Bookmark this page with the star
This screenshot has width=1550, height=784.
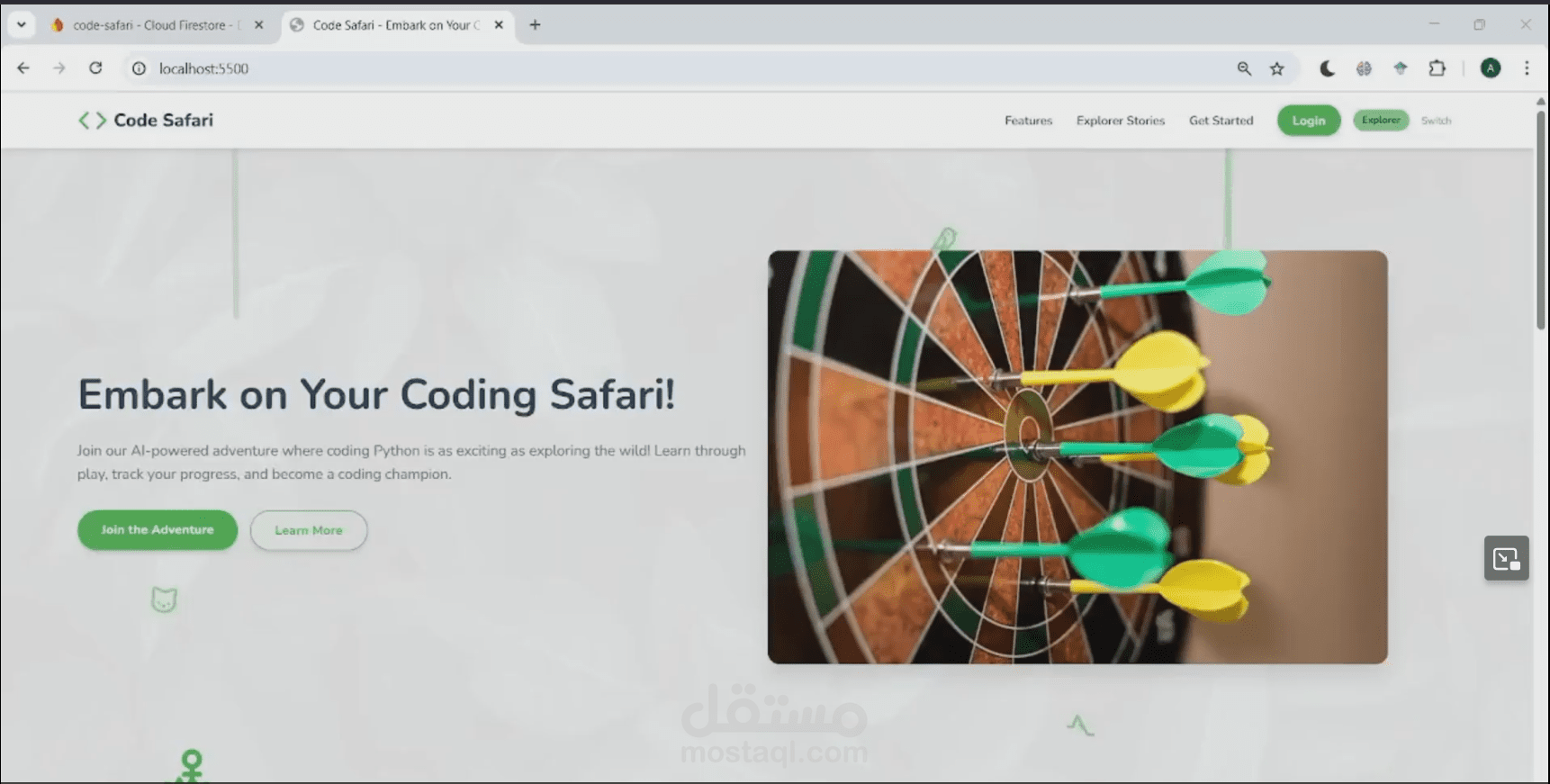[x=1276, y=68]
